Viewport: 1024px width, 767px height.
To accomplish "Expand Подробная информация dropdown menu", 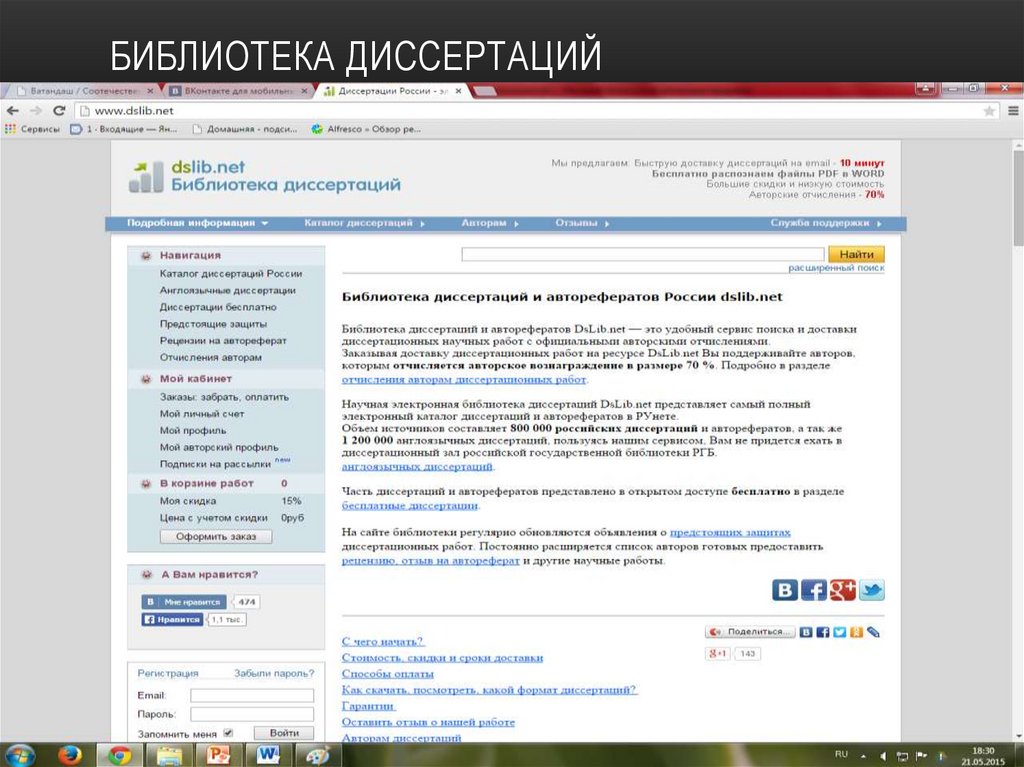I will (197, 223).
